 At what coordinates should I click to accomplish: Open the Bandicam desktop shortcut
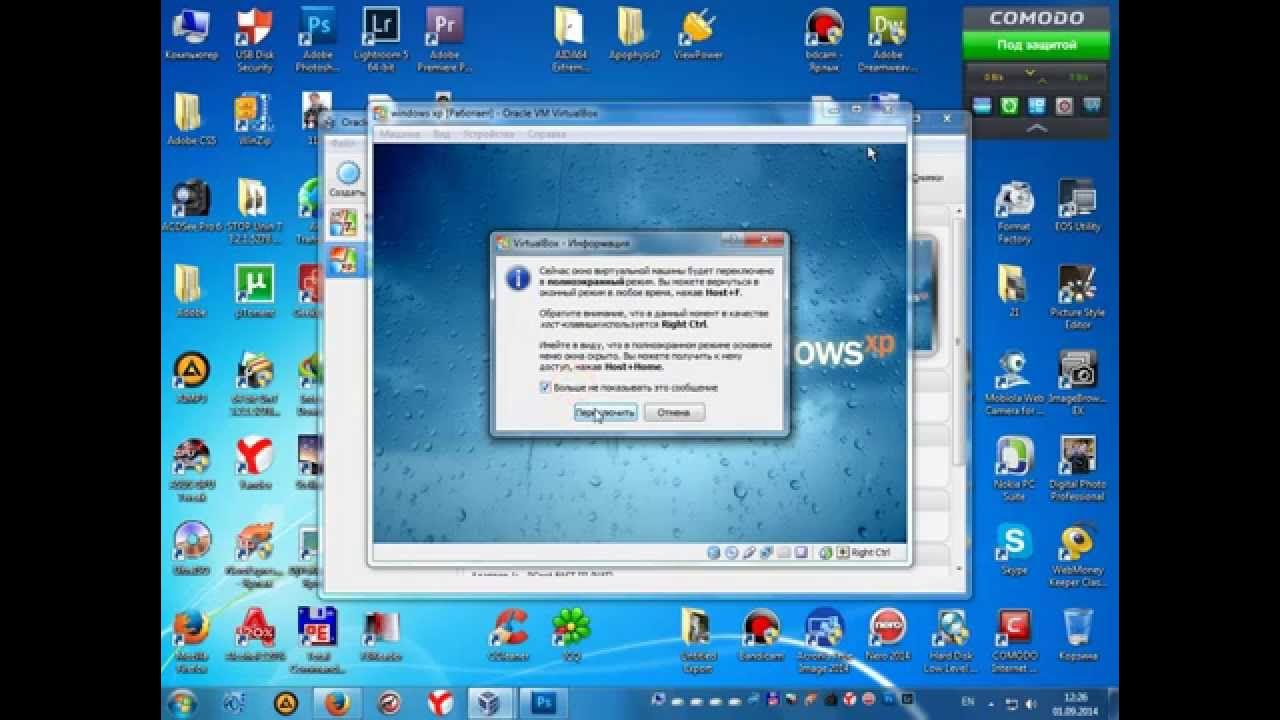pos(761,635)
